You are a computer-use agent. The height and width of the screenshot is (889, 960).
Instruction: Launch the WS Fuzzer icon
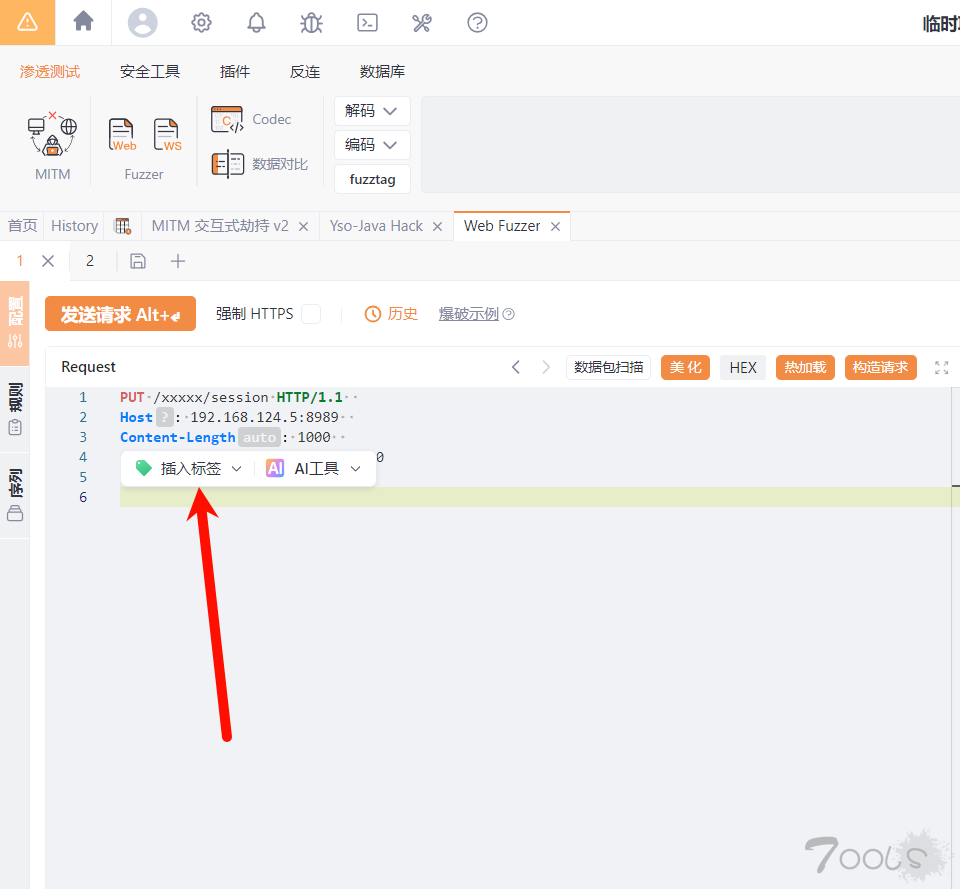[x=167, y=135]
